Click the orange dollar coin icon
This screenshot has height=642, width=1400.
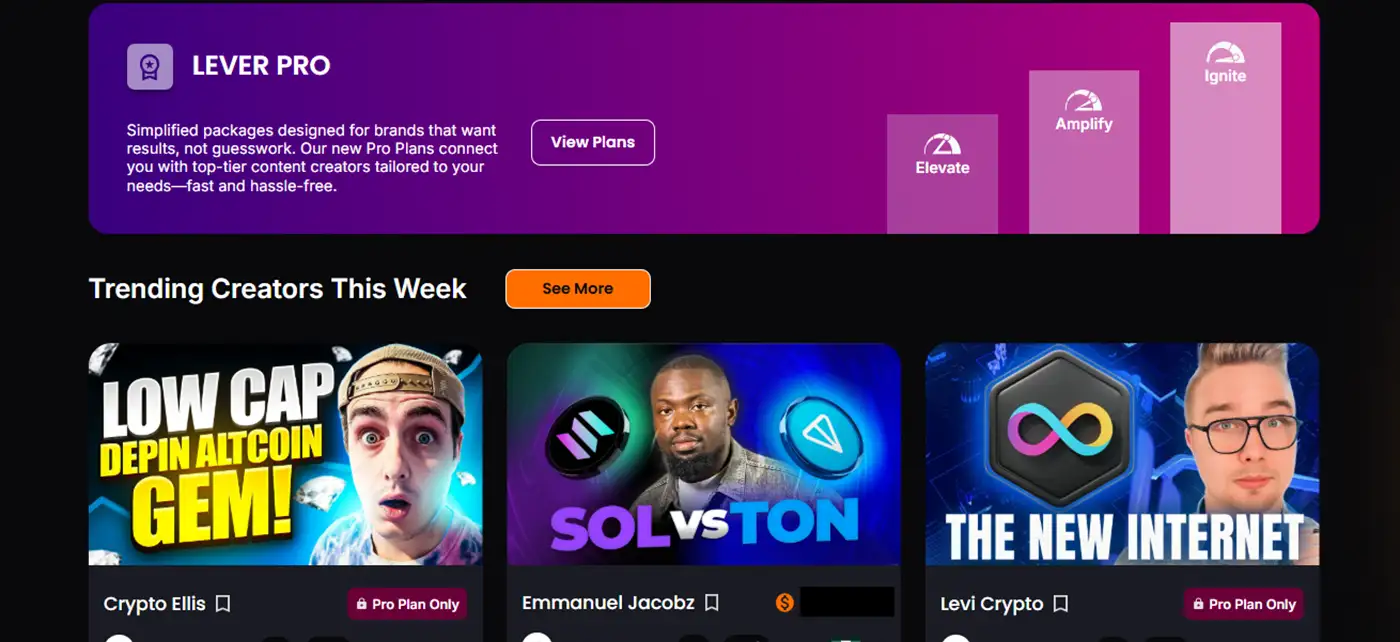pos(785,603)
